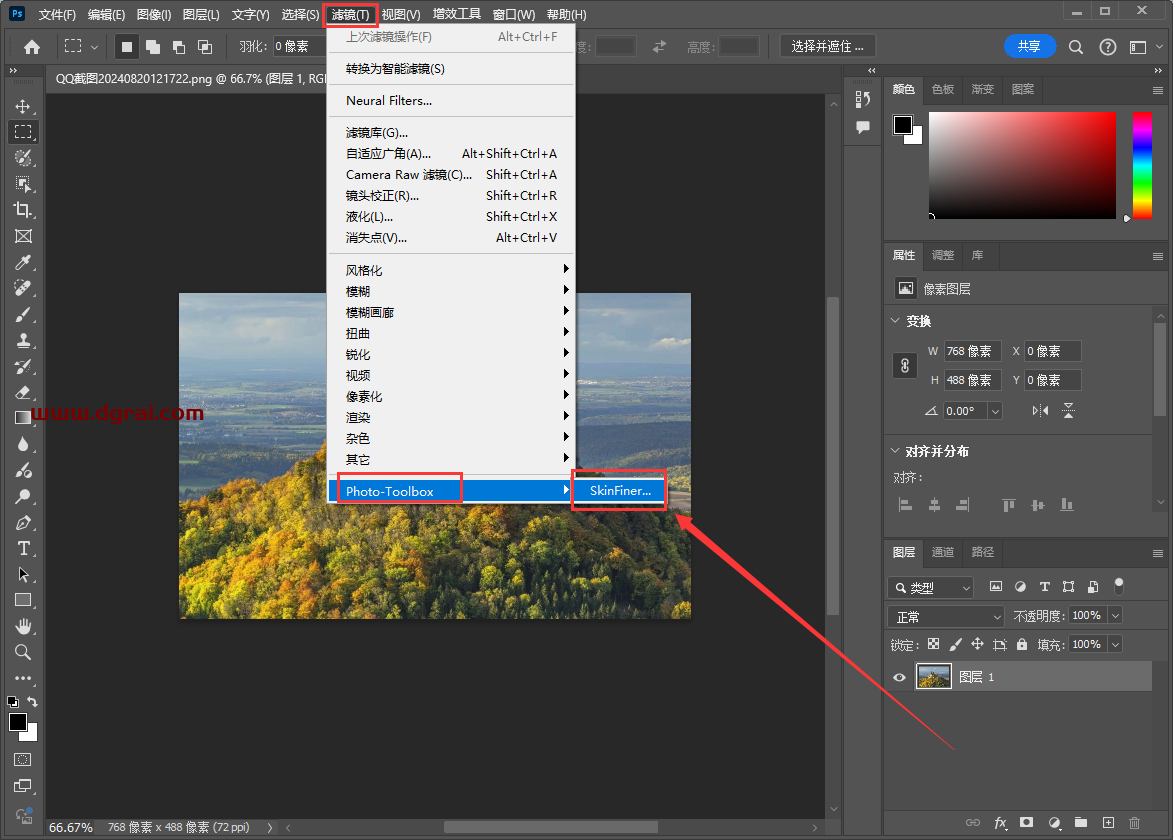Add a layer mask icon
The height and width of the screenshot is (840, 1173).
pos(1026,822)
